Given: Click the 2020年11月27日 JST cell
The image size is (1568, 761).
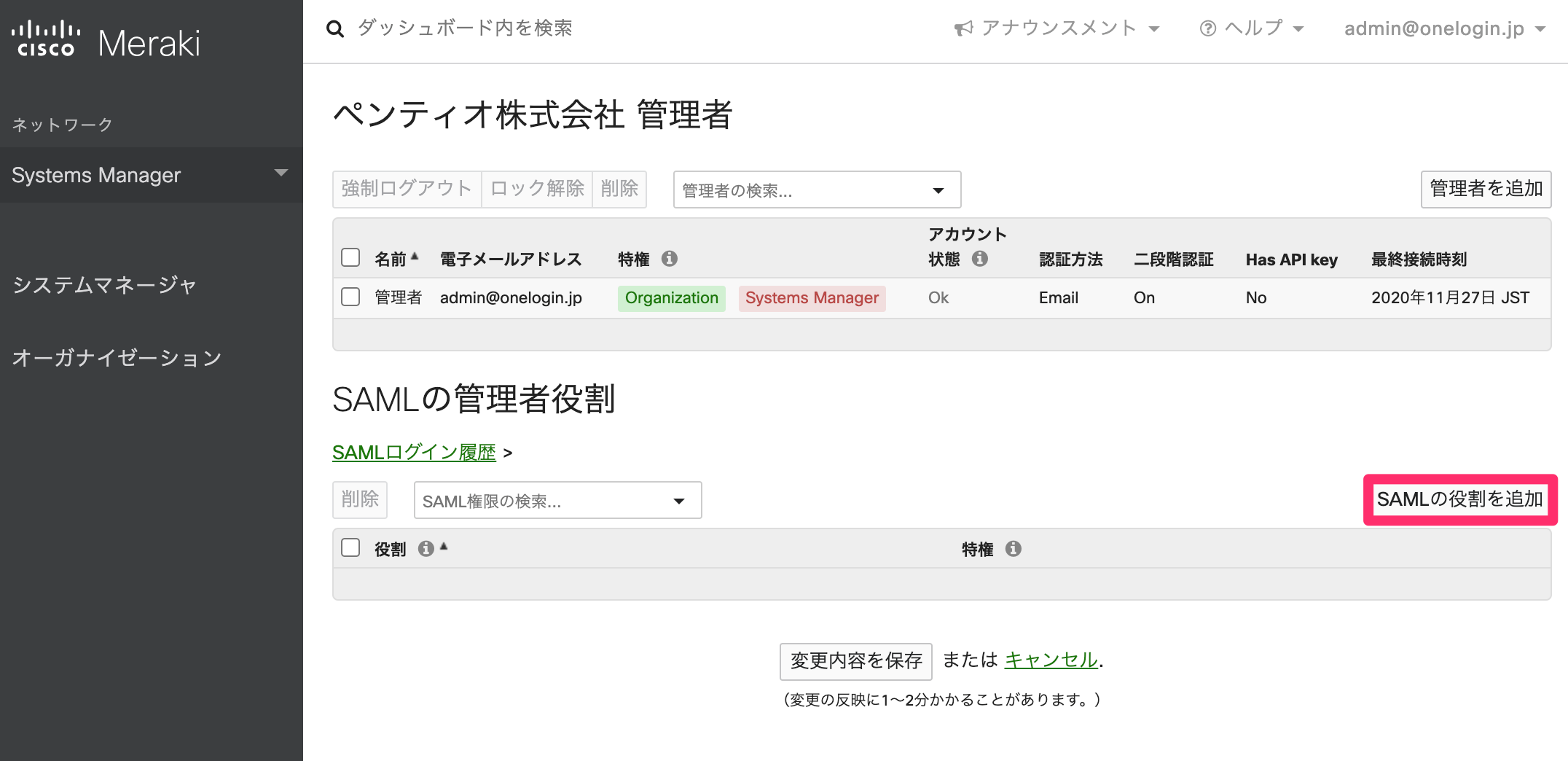Looking at the screenshot, I should pos(1450,297).
